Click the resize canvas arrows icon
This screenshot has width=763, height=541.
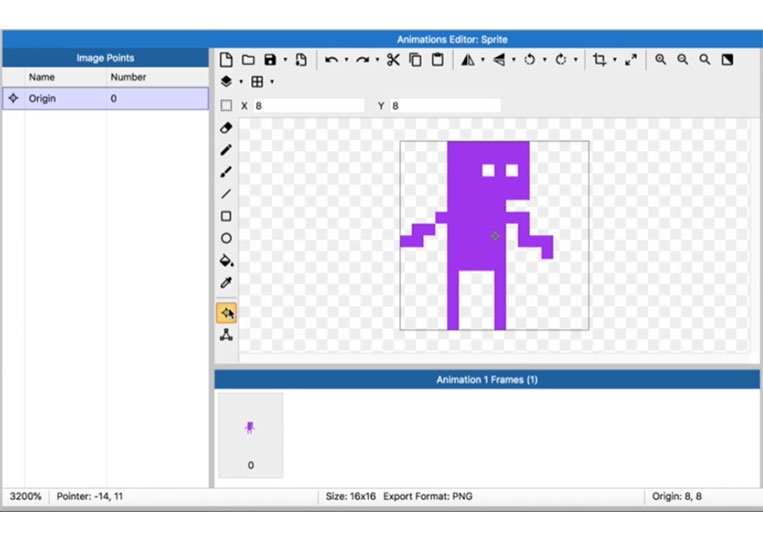point(631,60)
